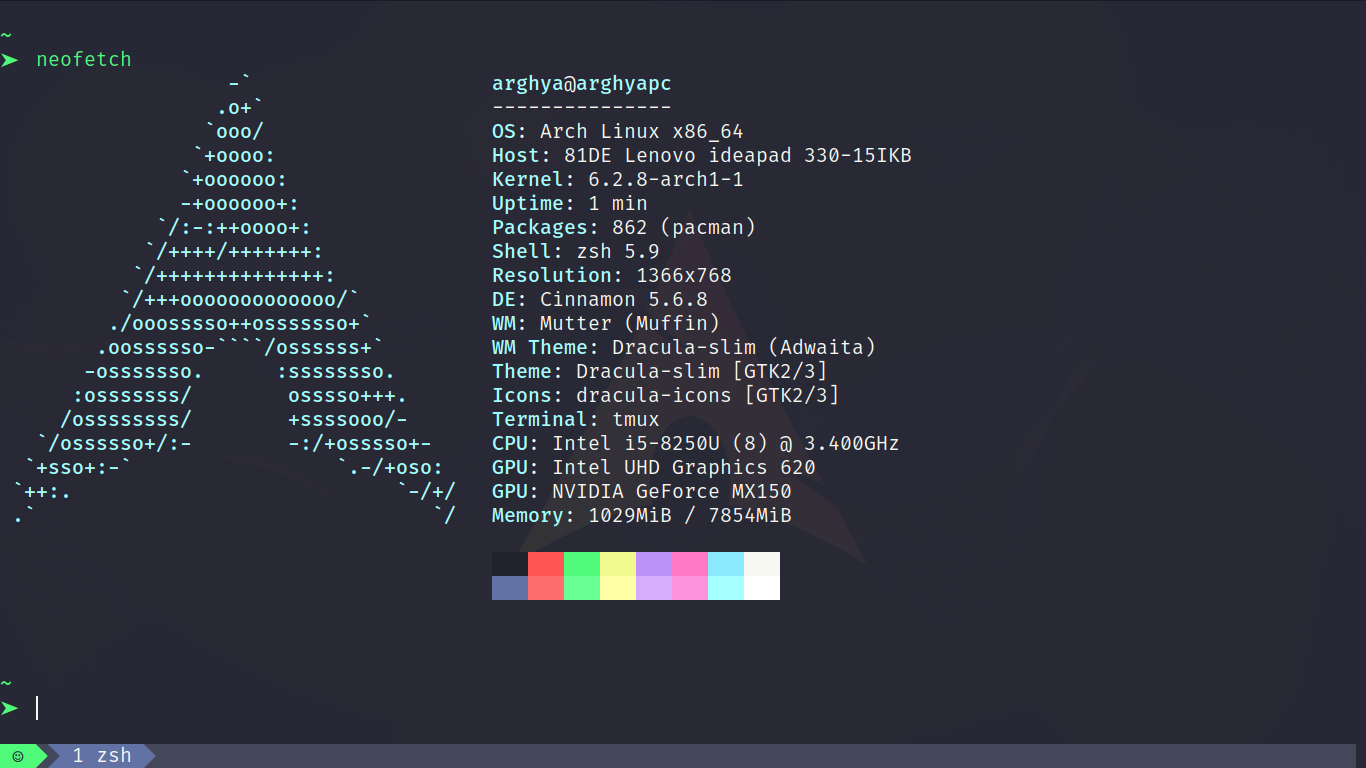The image size is (1366, 768).
Task: Click the Shell: zsh 5.9 info line
Action: (x=575, y=251)
